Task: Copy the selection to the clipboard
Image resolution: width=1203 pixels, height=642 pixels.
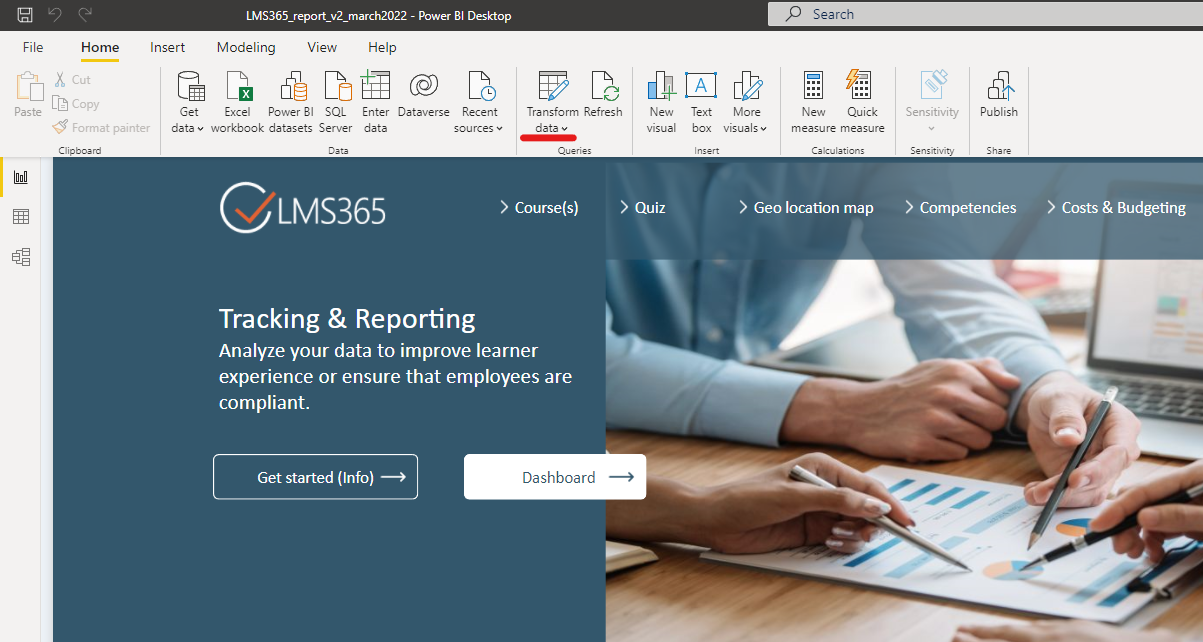Action: click(76, 104)
